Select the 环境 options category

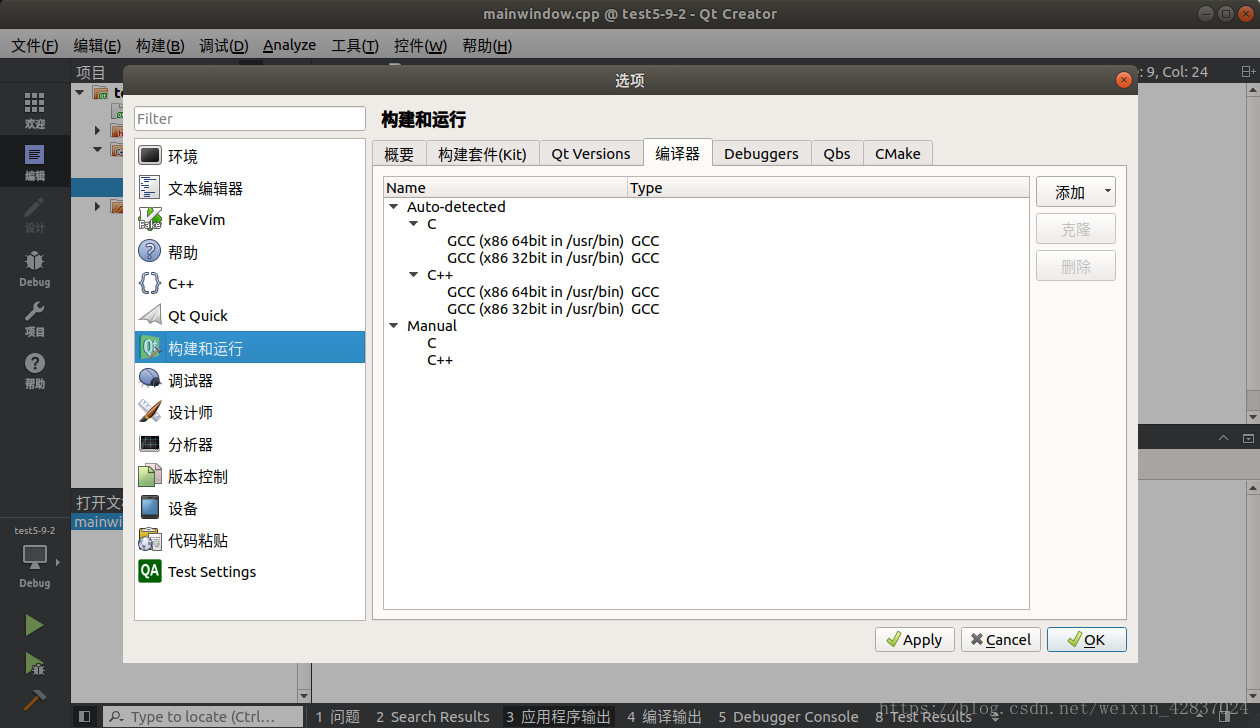coord(250,156)
